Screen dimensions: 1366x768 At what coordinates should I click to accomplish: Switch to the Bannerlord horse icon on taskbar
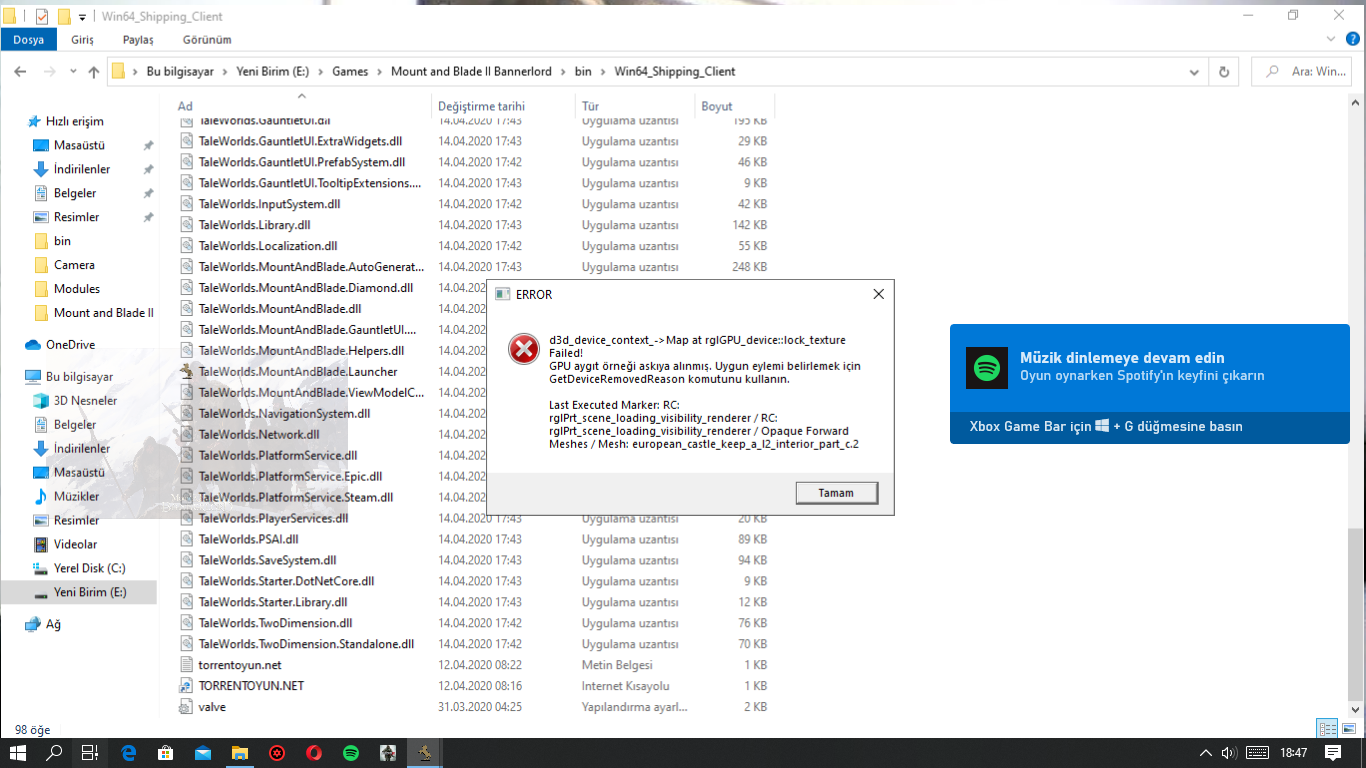click(425, 753)
